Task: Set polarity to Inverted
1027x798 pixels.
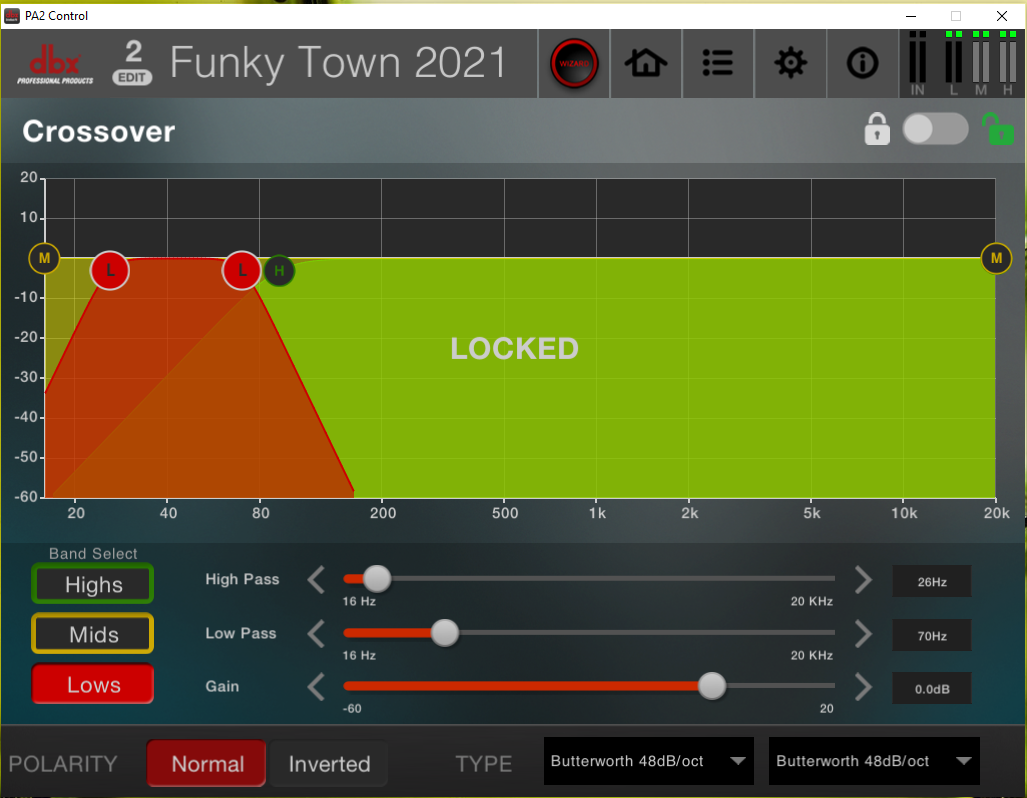Action: (329, 764)
